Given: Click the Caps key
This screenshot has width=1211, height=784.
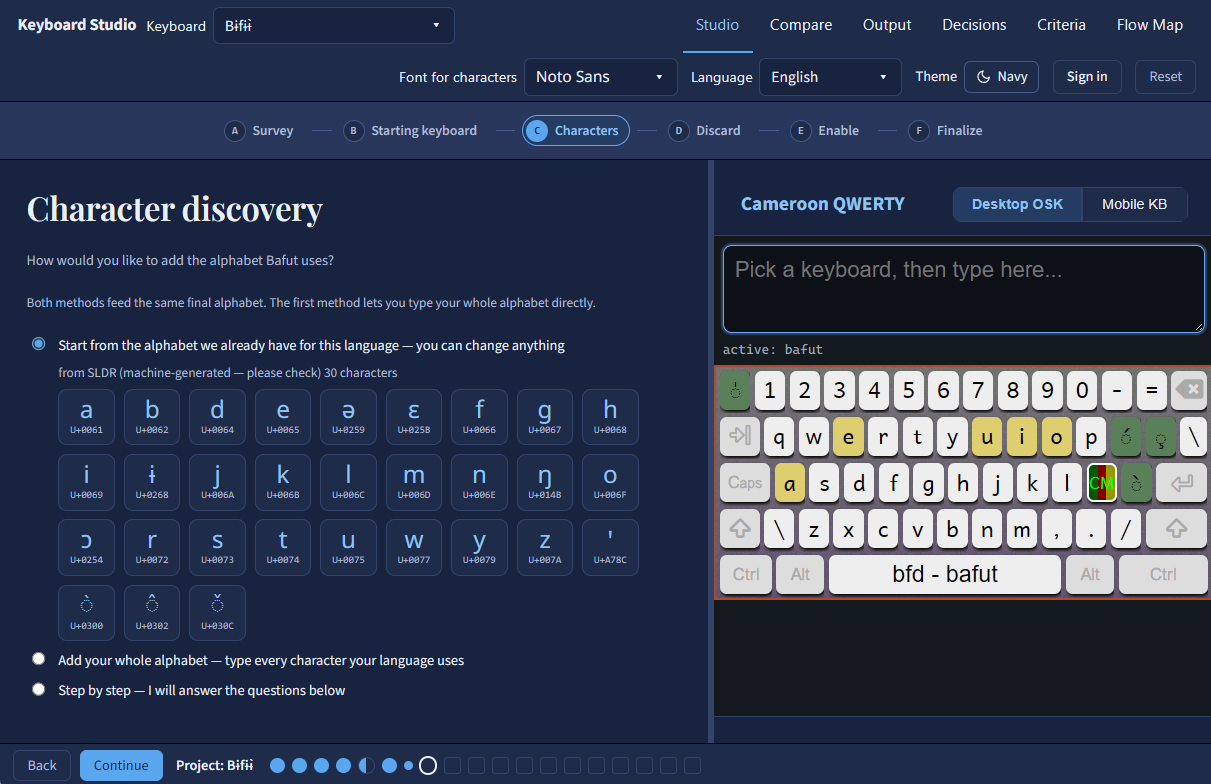Looking at the screenshot, I should click(x=745, y=483).
